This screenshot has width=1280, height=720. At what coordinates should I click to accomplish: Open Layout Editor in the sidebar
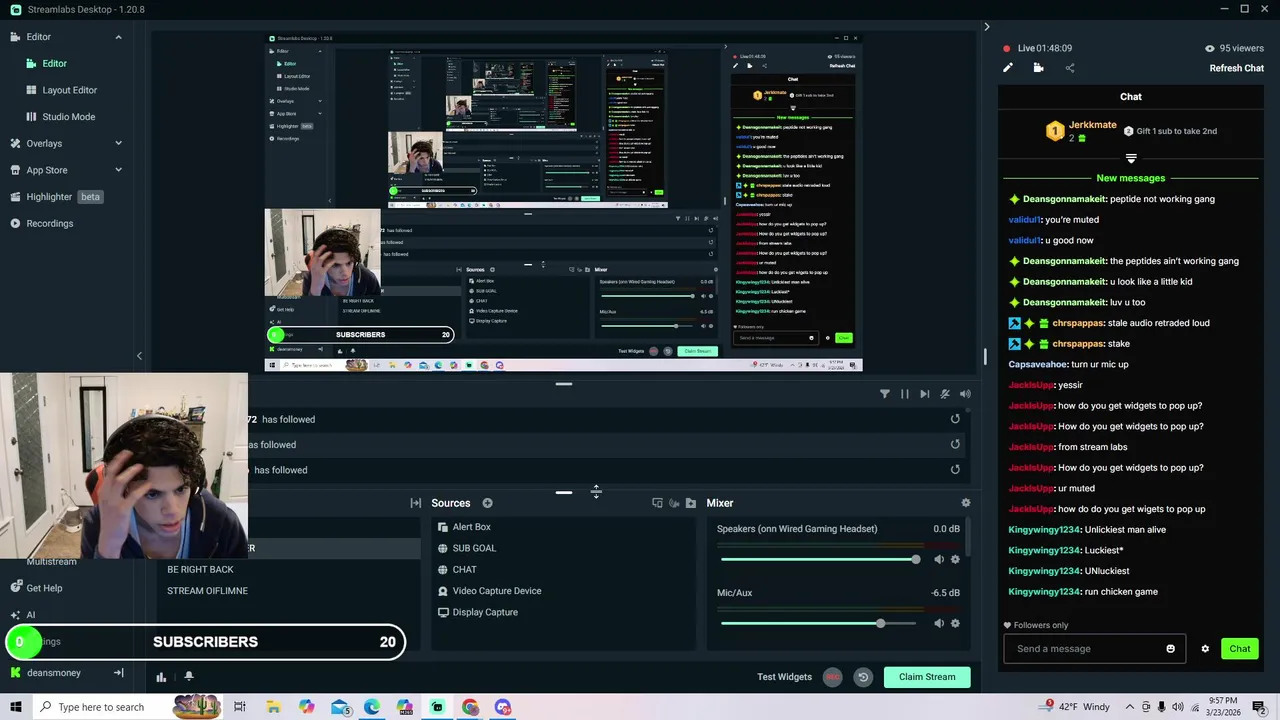[x=69, y=90]
